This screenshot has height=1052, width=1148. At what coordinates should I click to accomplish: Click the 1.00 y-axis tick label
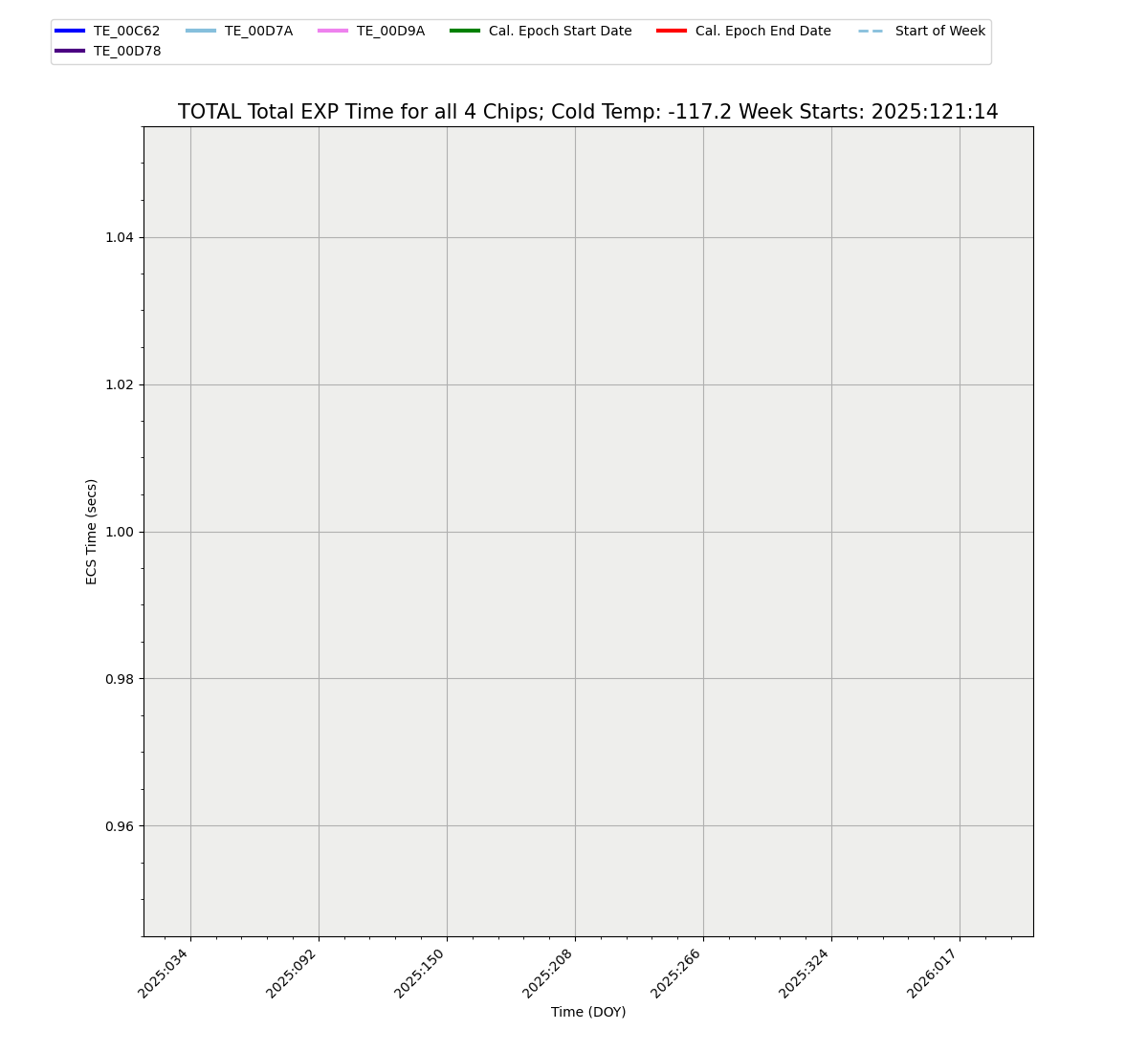[120, 532]
